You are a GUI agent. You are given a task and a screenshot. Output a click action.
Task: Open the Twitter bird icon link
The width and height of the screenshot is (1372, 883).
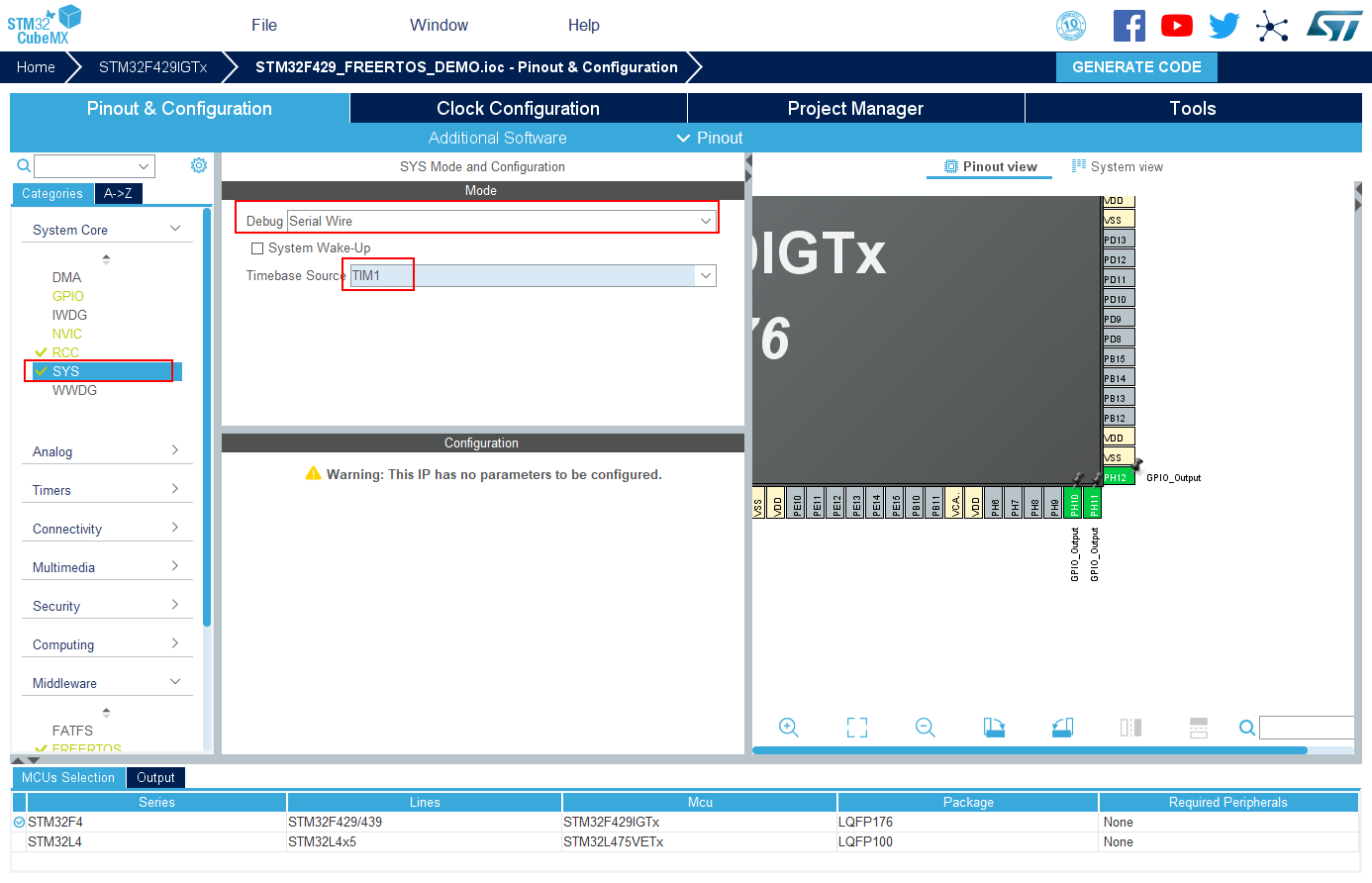[x=1224, y=26]
